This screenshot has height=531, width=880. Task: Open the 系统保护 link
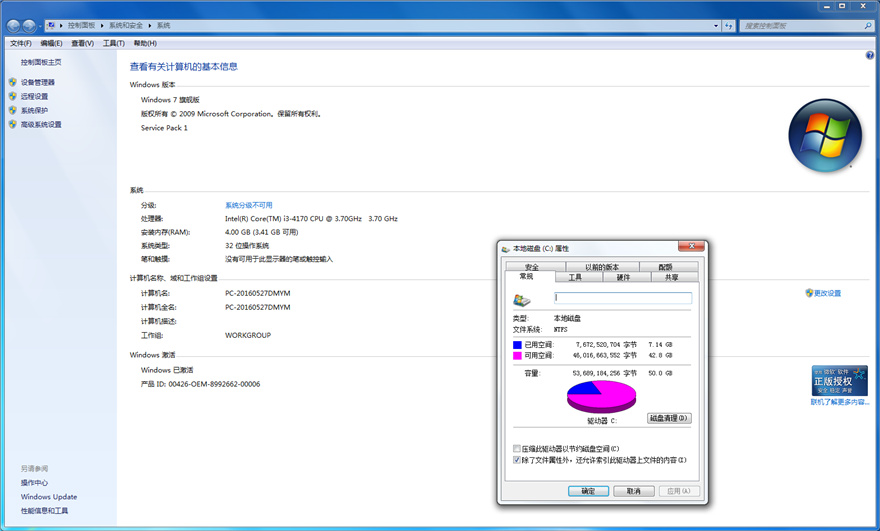(x=34, y=110)
